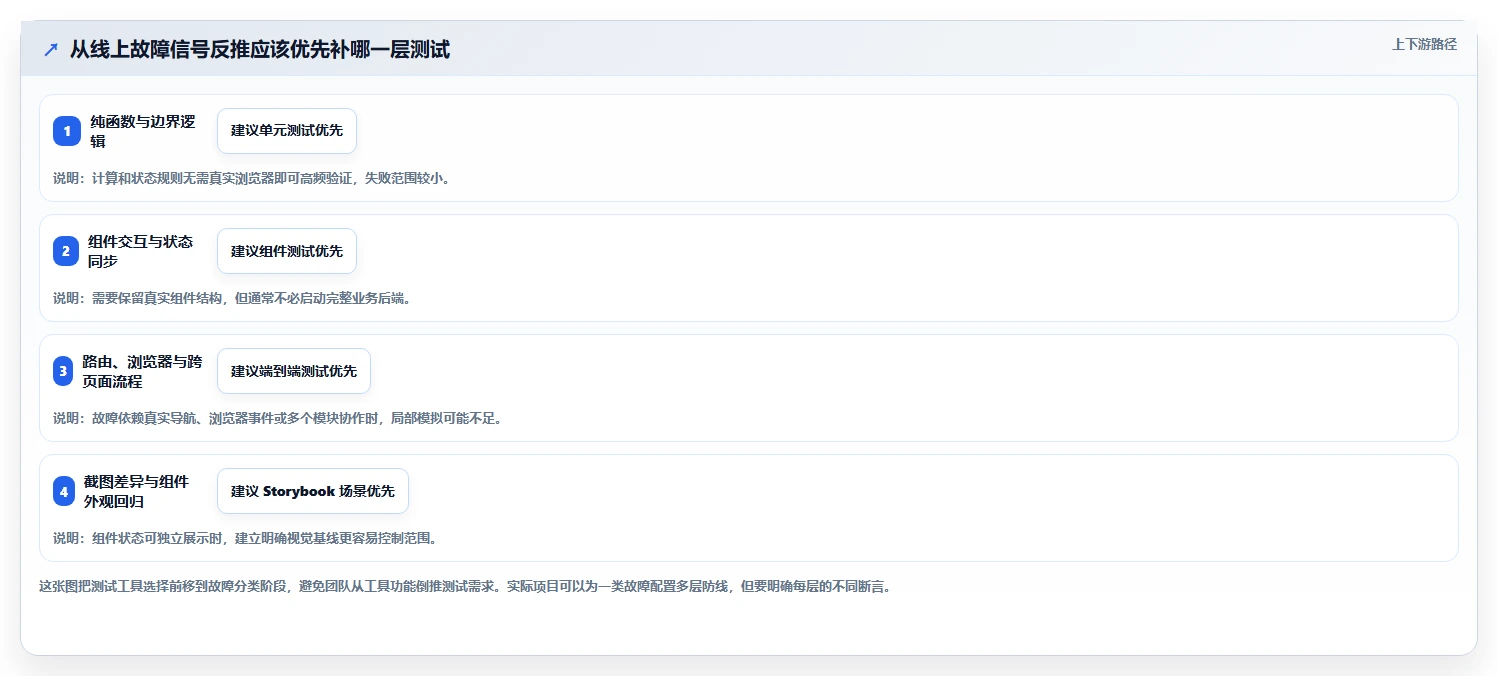
Task: Click the 截图差异与组件外观回归 title
Action: (x=137, y=491)
